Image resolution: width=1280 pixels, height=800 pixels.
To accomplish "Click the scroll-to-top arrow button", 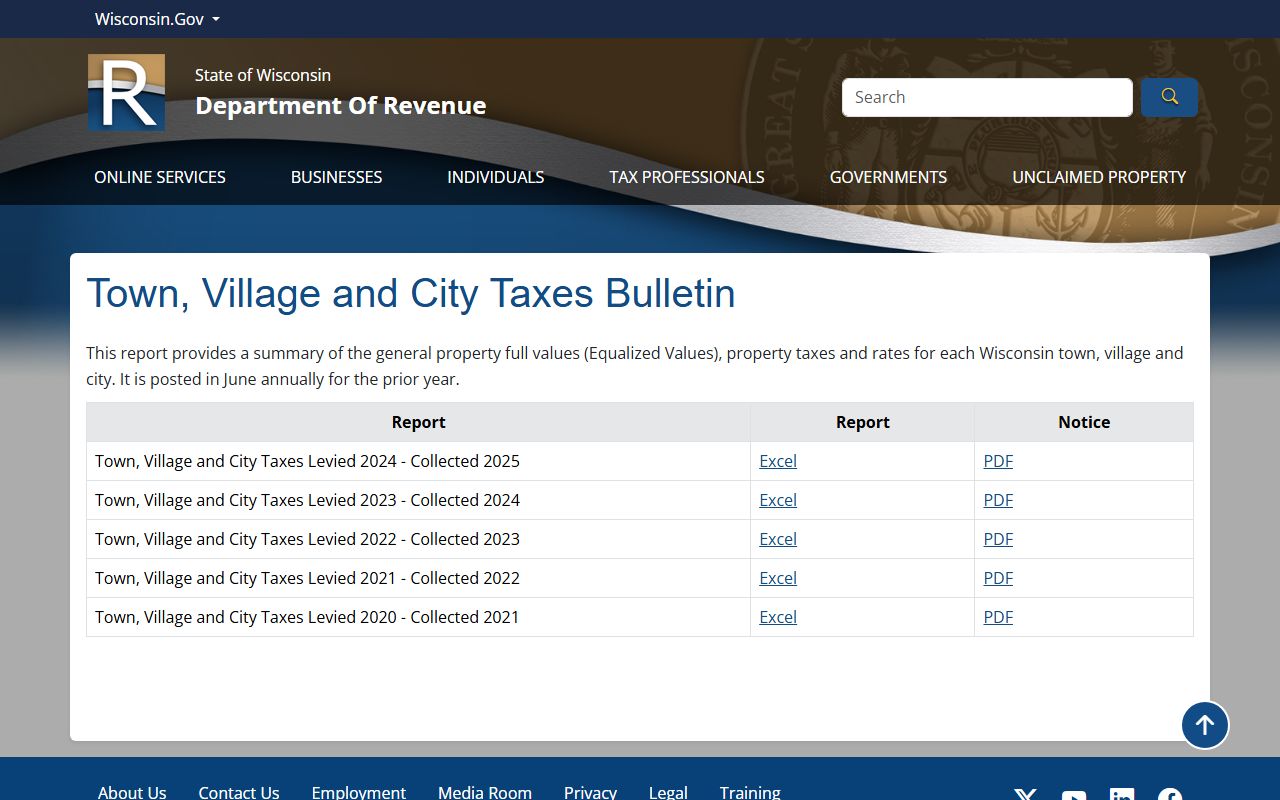I will pyautogui.click(x=1205, y=725).
